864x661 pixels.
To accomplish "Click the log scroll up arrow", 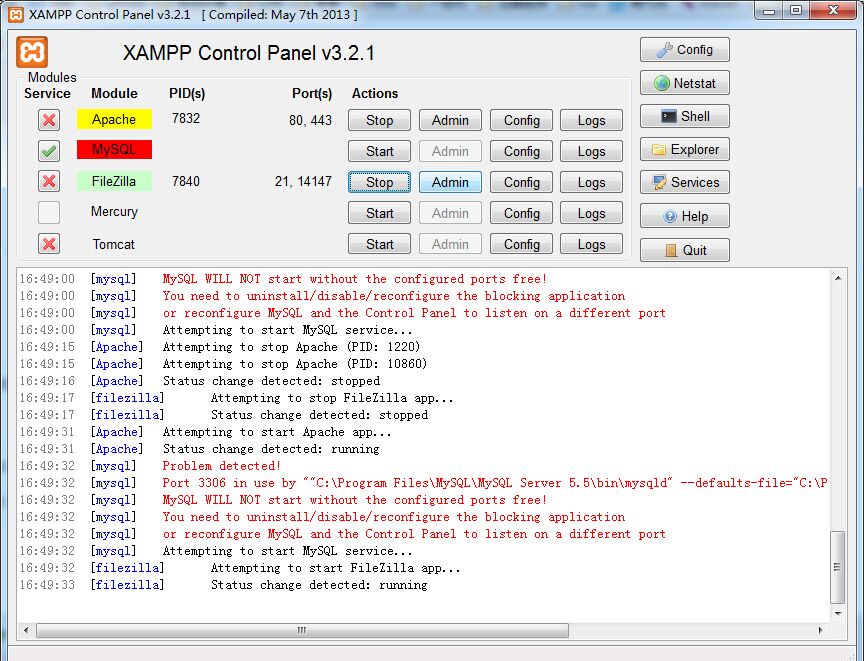I will pos(838,278).
